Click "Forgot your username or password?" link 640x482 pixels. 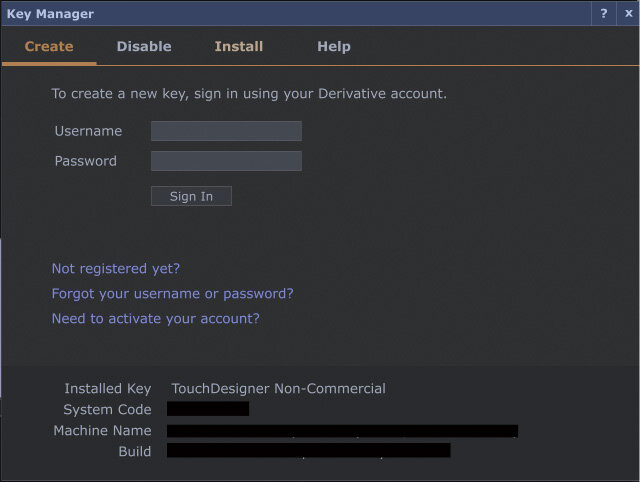point(172,293)
